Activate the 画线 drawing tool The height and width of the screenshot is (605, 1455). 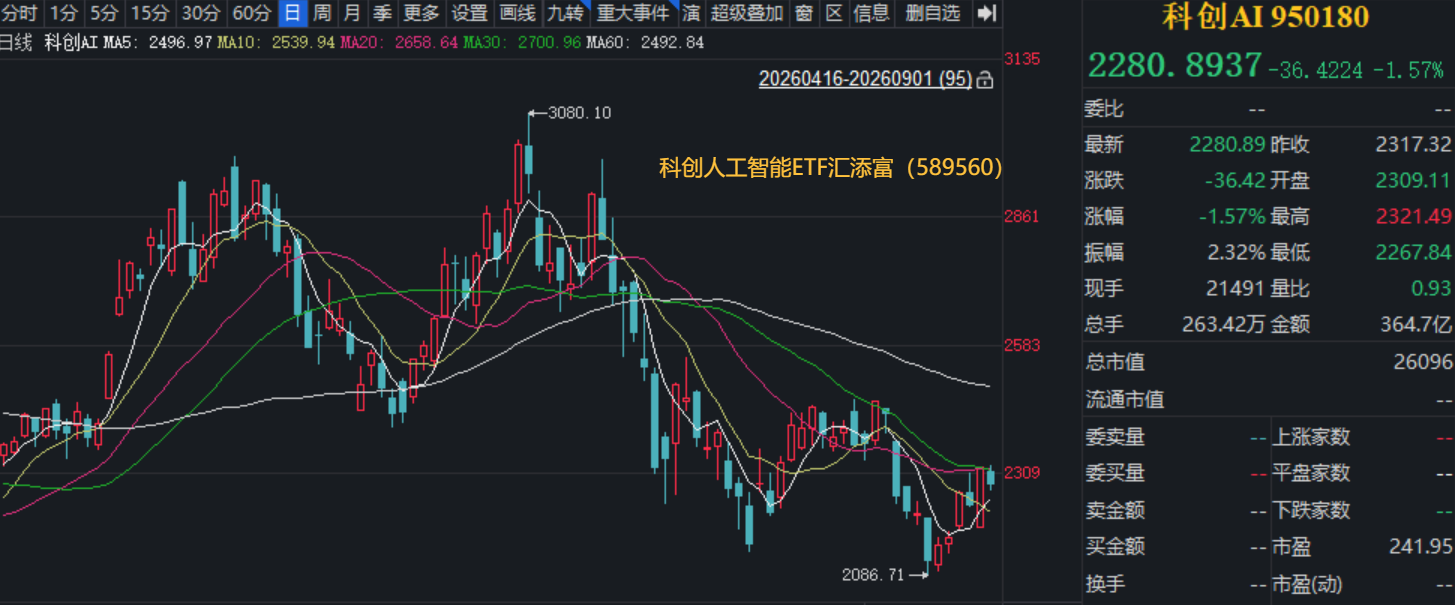(517, 13)
